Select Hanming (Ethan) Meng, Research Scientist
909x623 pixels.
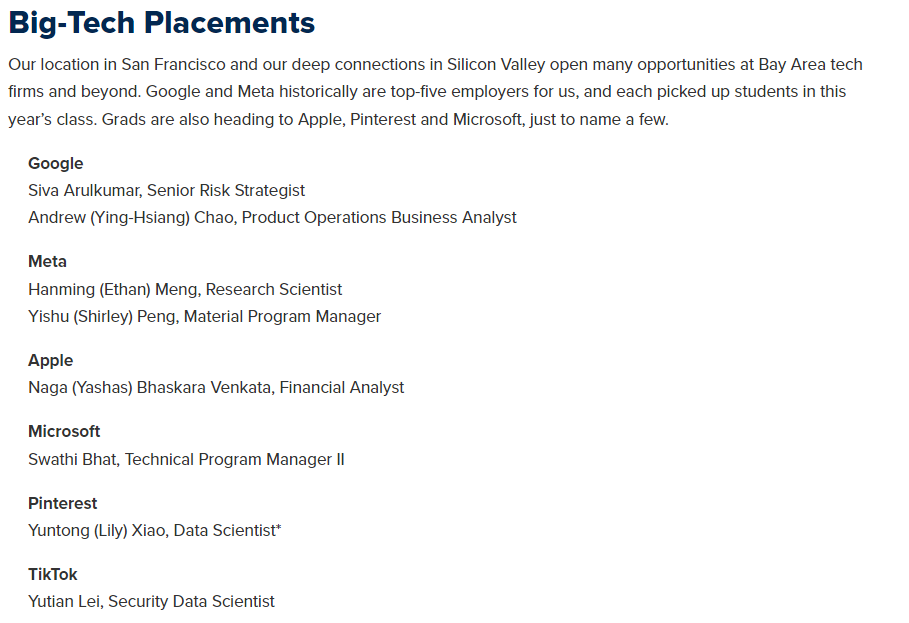pos(185,289)
